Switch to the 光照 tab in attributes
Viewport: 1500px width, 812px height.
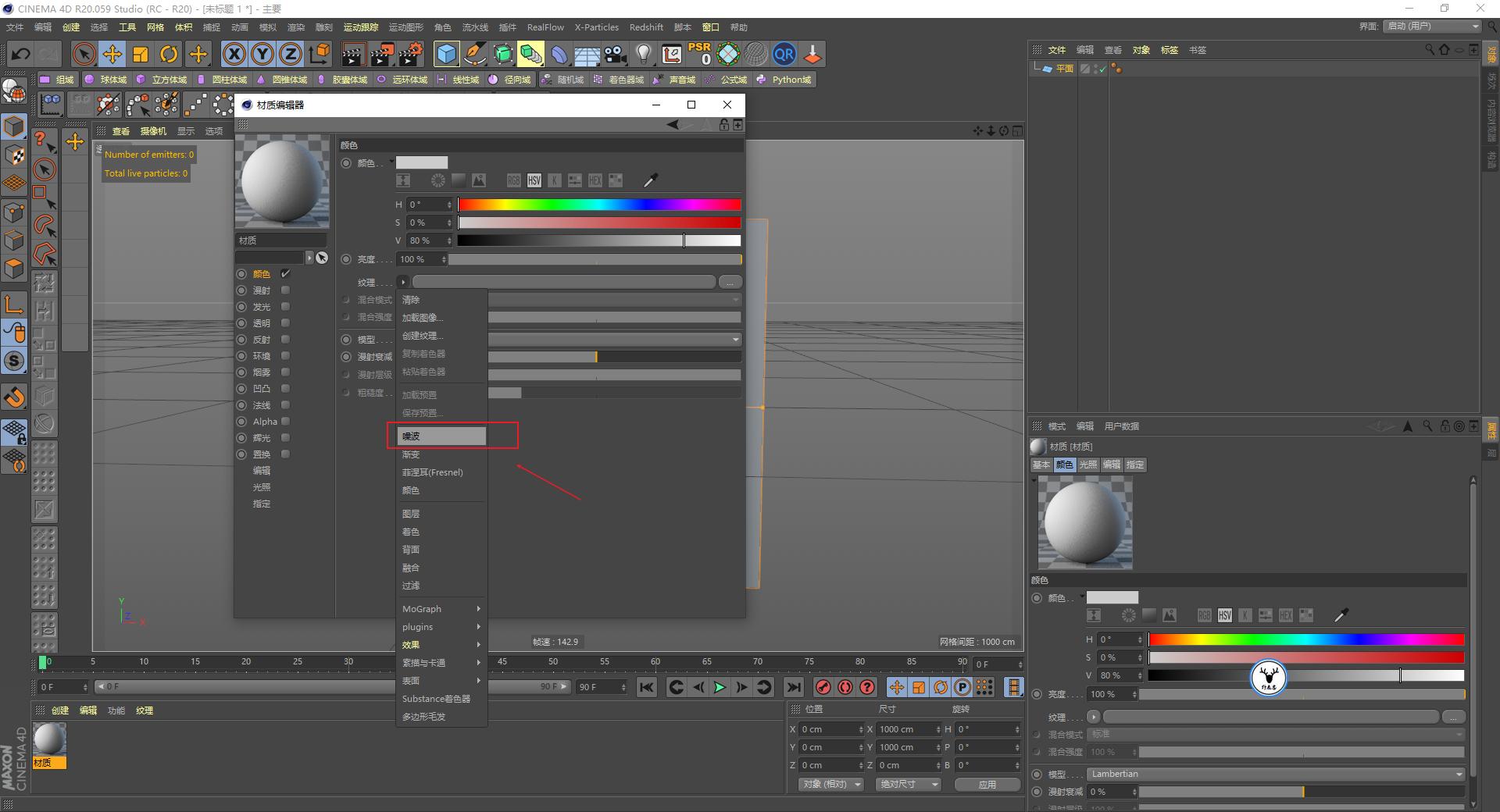pyautogui.click(x=1087, y=465)
